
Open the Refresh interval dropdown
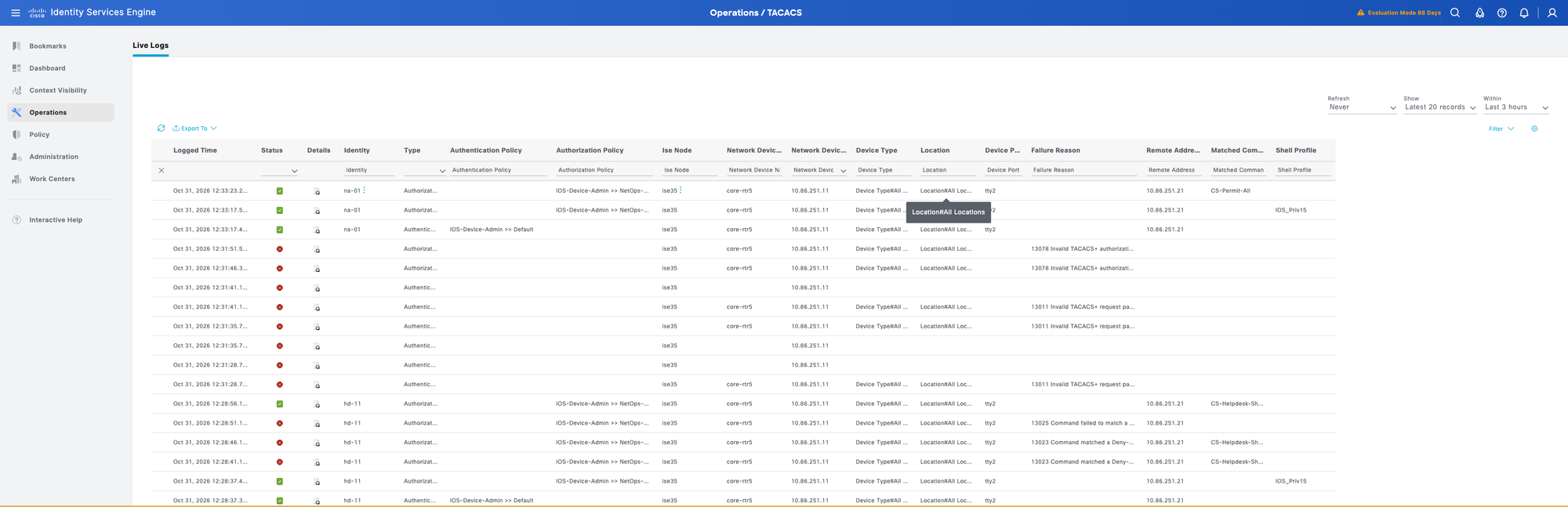click(x=1362, y=107)
